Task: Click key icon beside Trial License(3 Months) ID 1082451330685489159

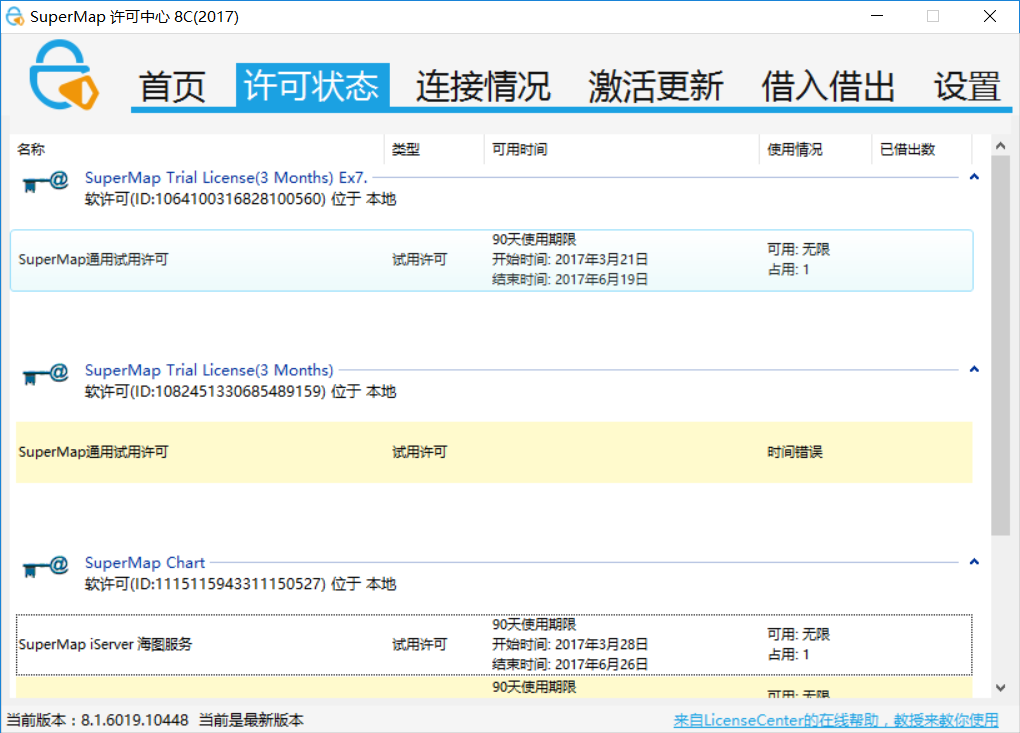Action: [45, 375]
